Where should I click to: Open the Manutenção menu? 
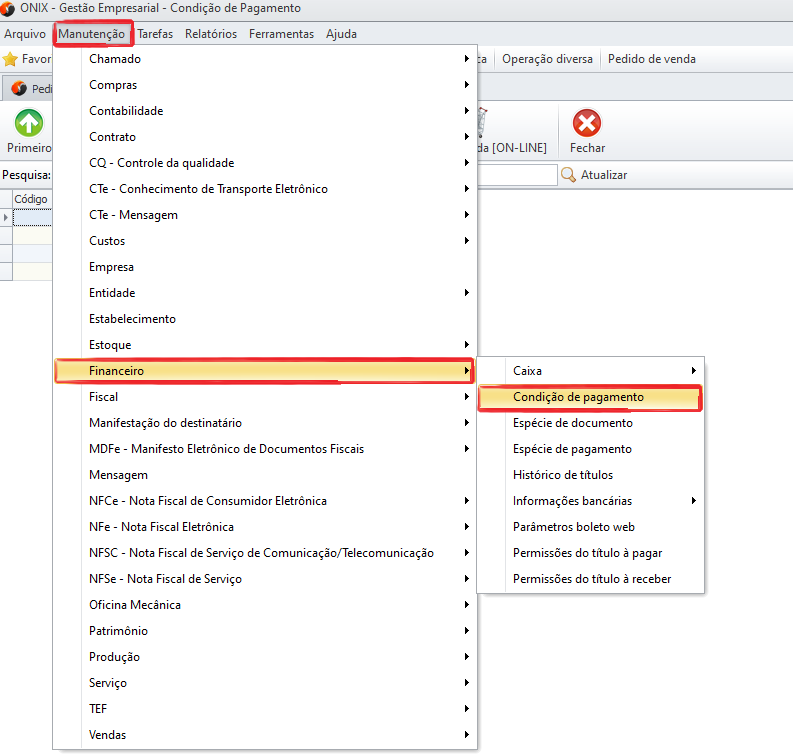[x=92, y=34]
